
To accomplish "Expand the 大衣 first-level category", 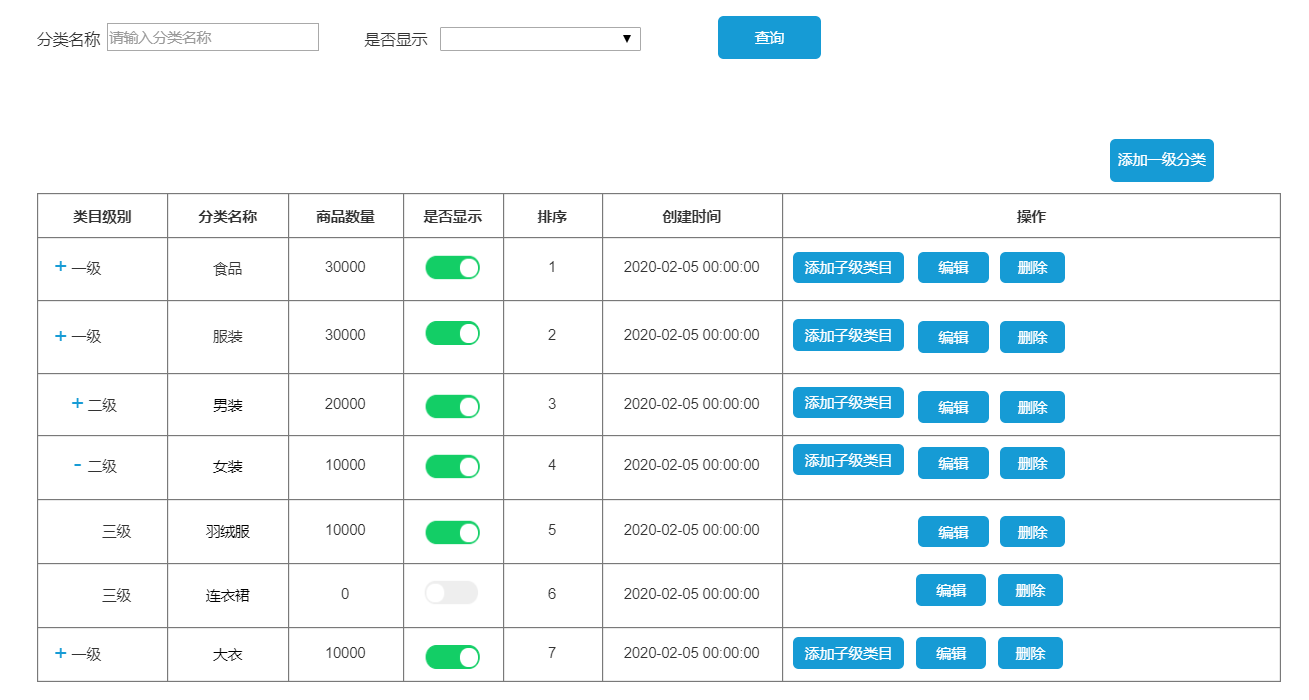I will point(60,653).
